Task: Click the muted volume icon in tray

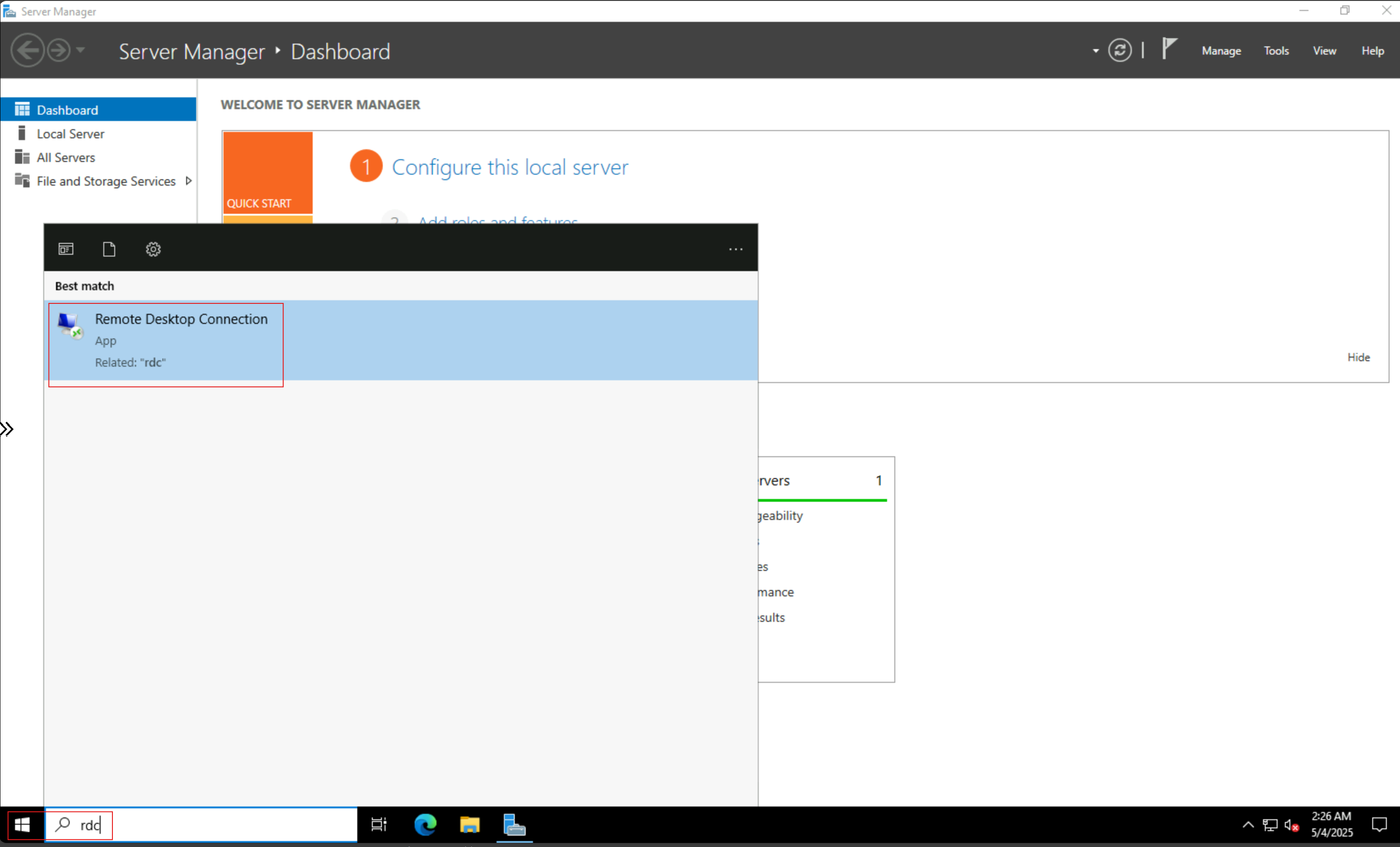Action: pyautogui.click(x=1292, y=825)
